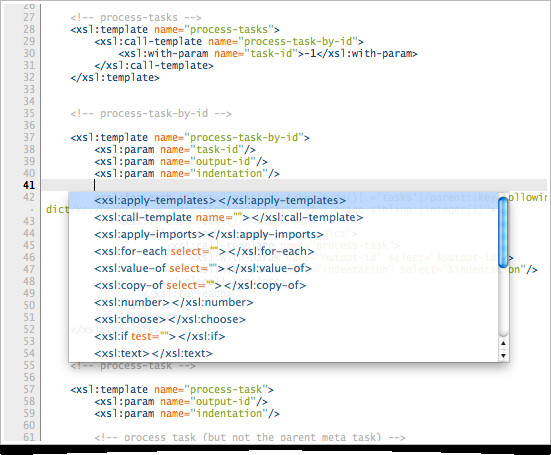Click the closing </xsl:call-template> on line 31
The height and width of the screenshot is (455, 551).
coord(154,65)
